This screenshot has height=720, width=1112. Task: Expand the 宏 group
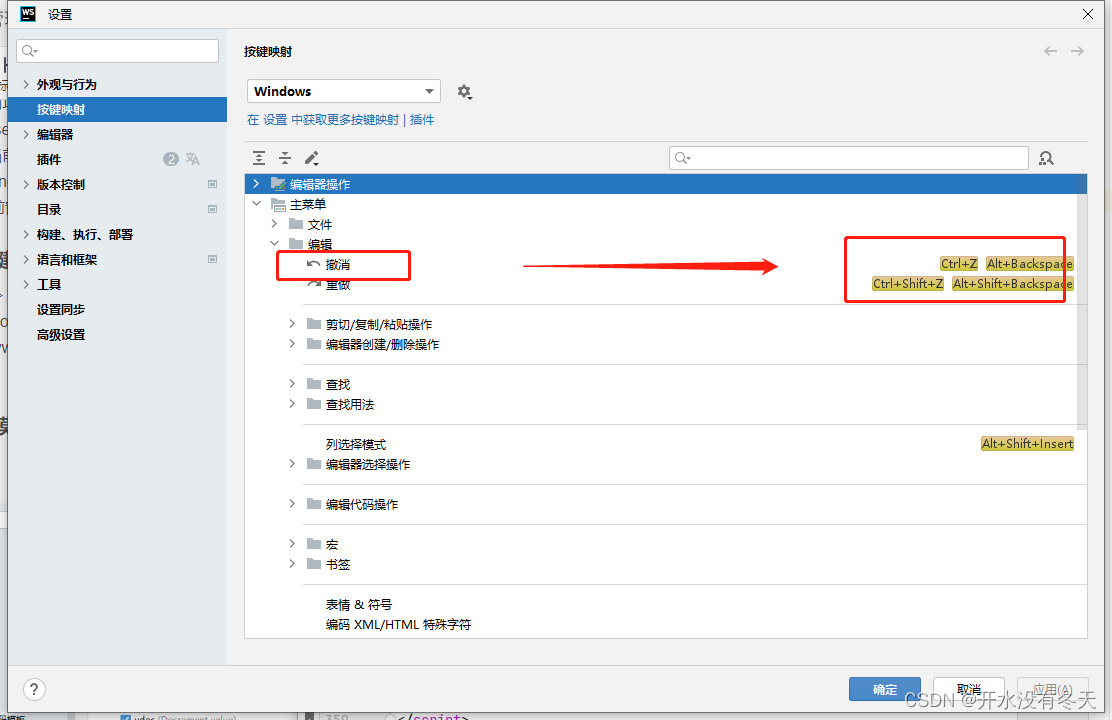tap(292, 543)
